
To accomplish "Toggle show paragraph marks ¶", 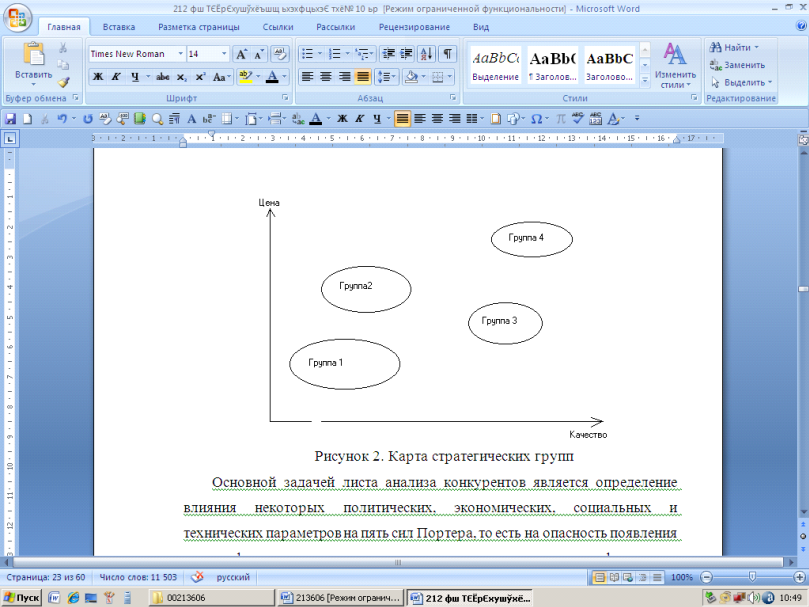I will click(447, 54).
